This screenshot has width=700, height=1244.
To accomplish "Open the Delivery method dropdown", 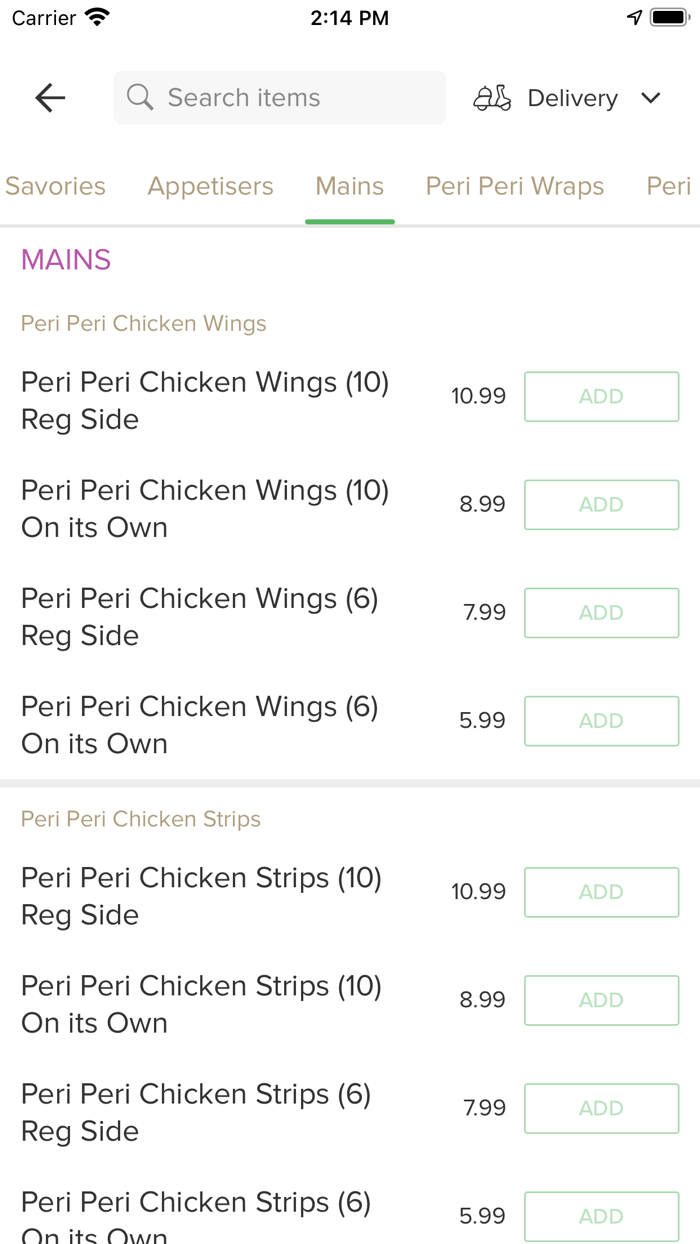I will [x=572, y=97].
